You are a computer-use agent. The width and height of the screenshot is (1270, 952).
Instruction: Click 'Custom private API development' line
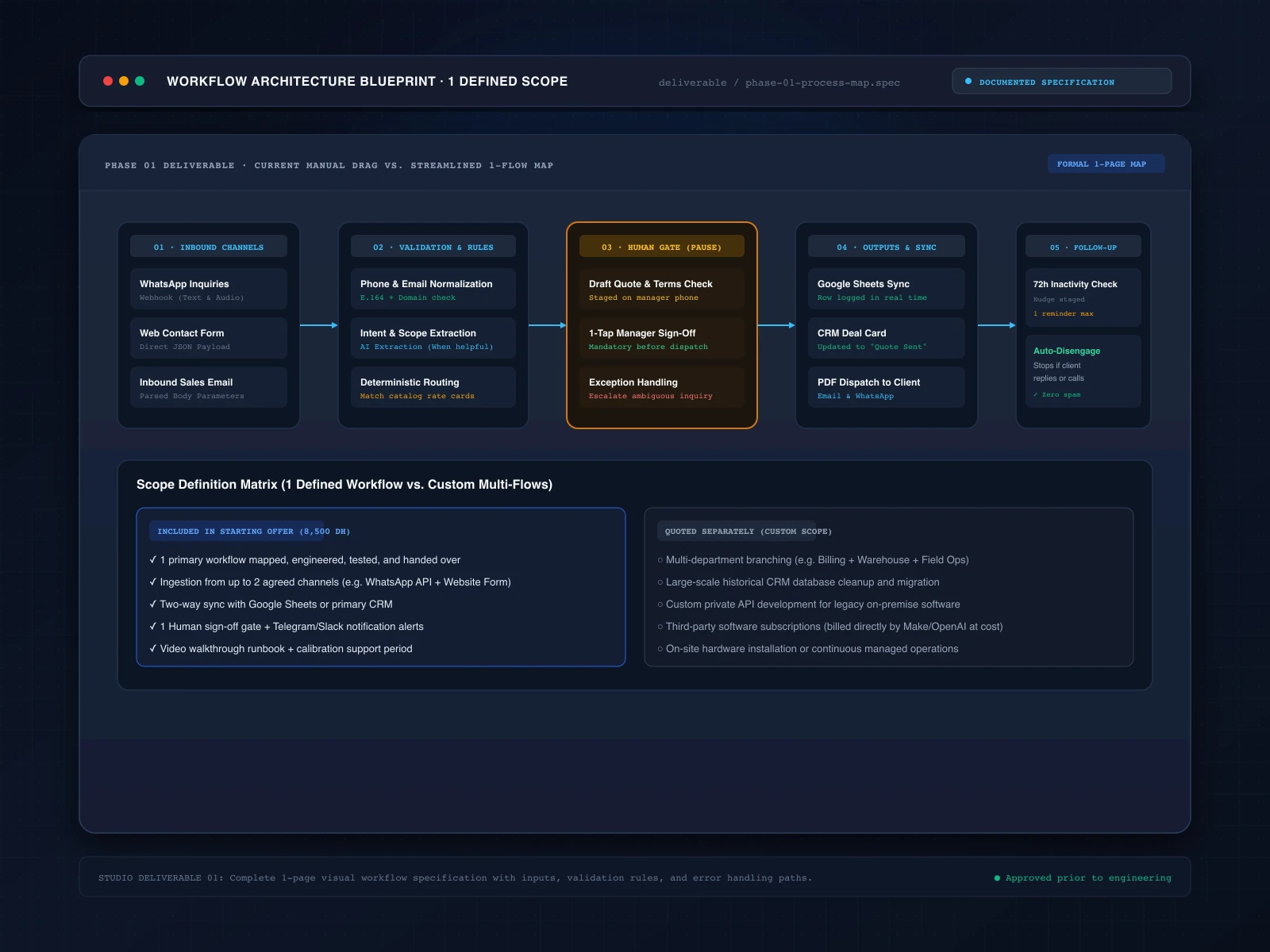(x=809, y=605)
